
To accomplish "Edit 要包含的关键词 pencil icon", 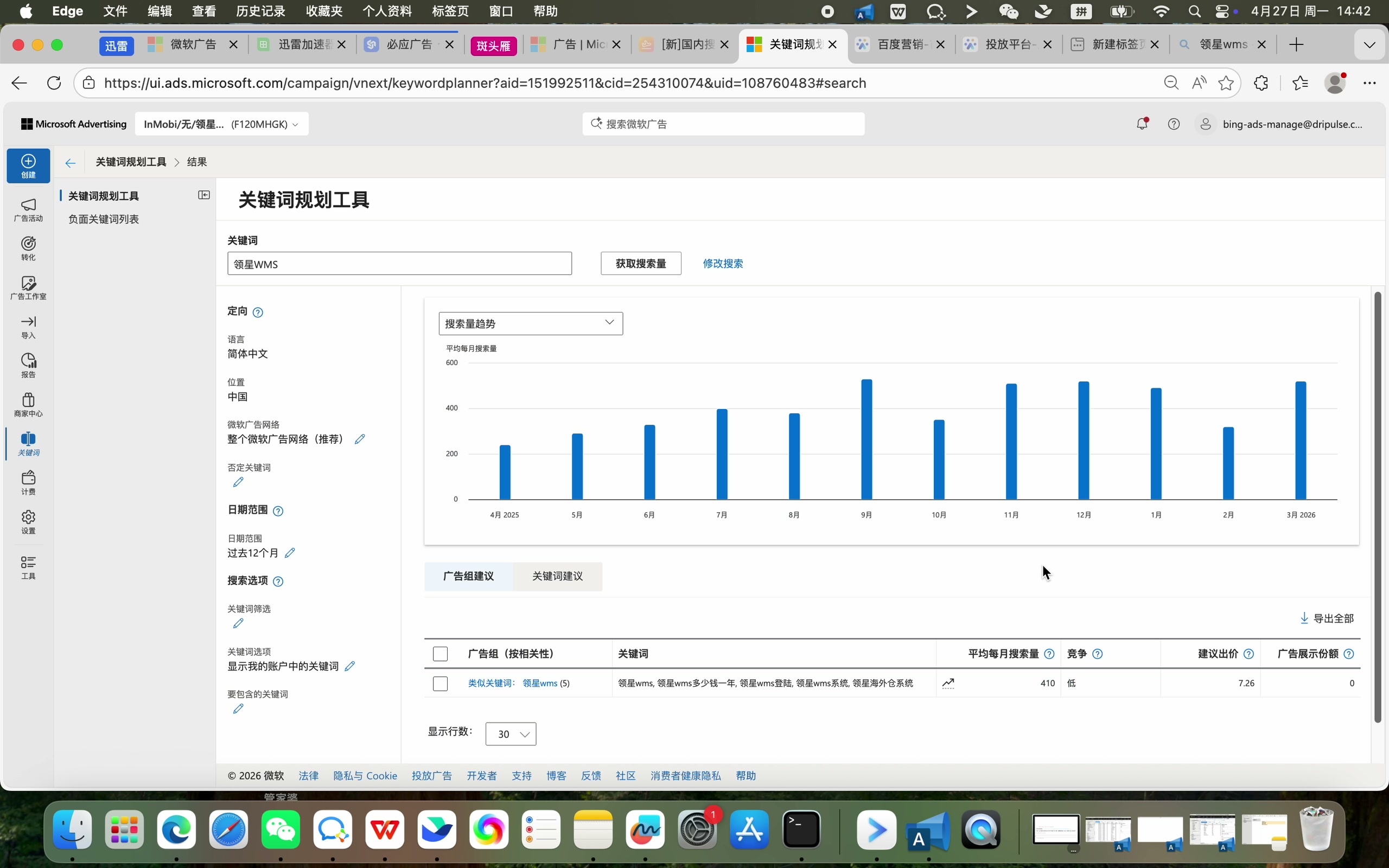I will tap(238, 709).
